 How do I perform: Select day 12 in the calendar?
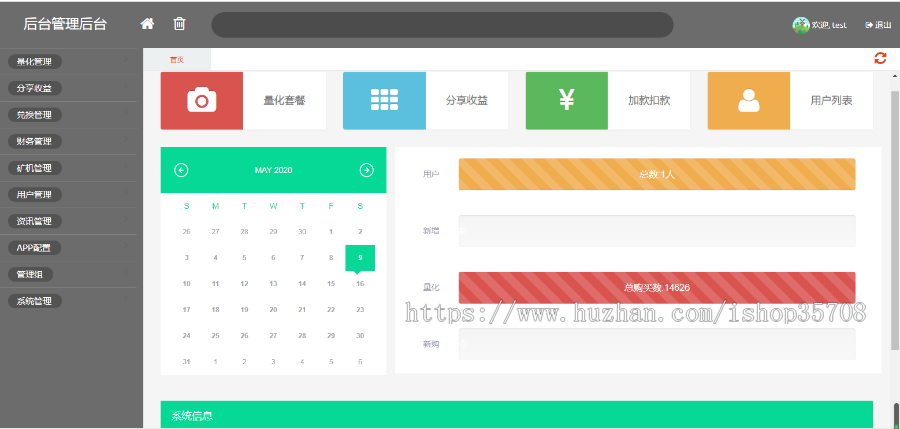[245, 284]
